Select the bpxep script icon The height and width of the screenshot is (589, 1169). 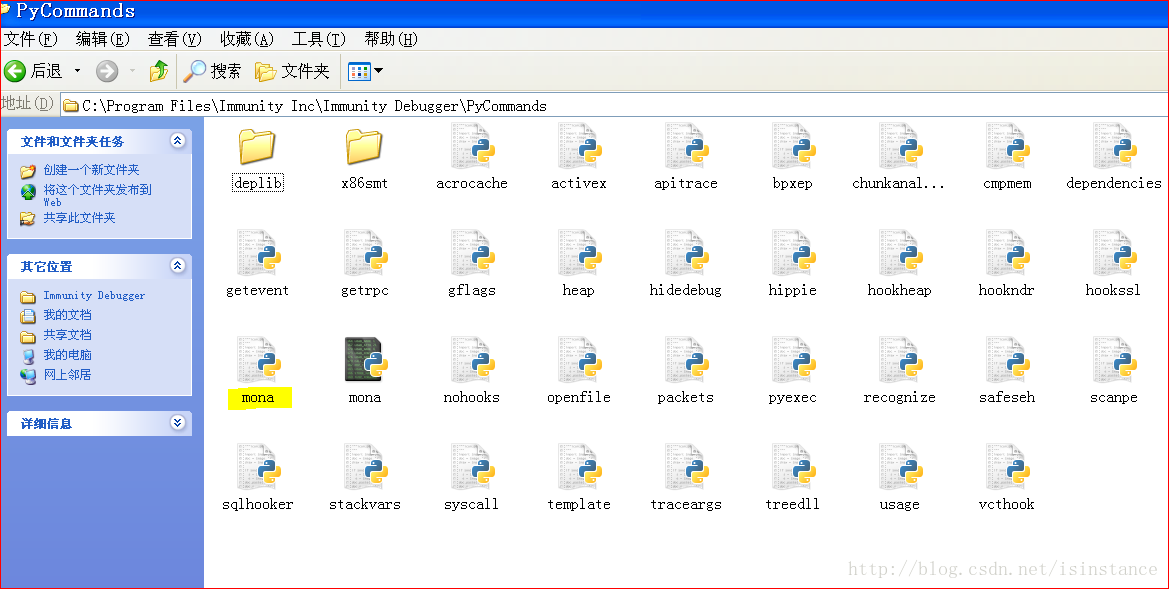793,147
